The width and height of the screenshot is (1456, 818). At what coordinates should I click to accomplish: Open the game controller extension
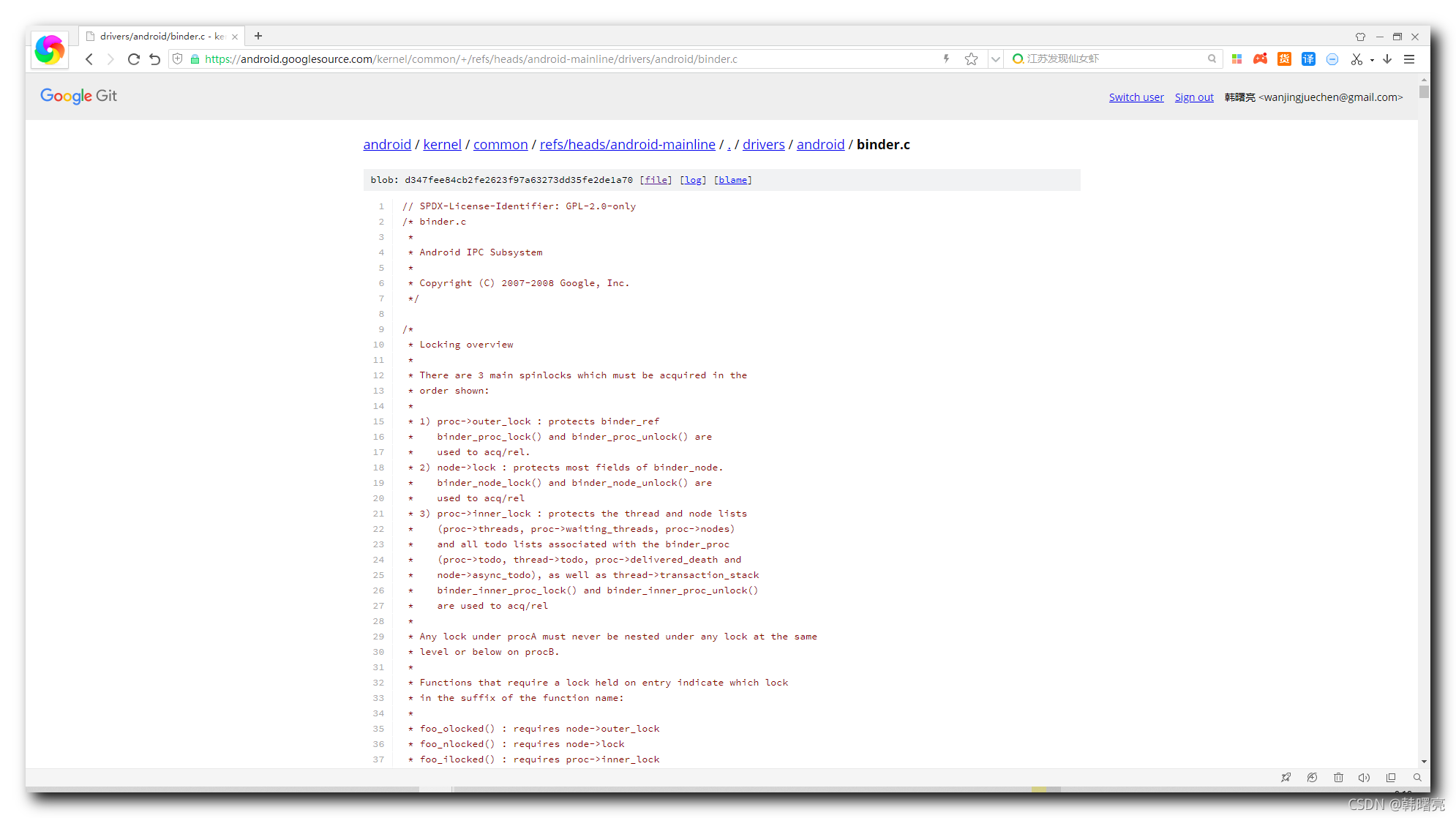click(x=1260, y=59)
